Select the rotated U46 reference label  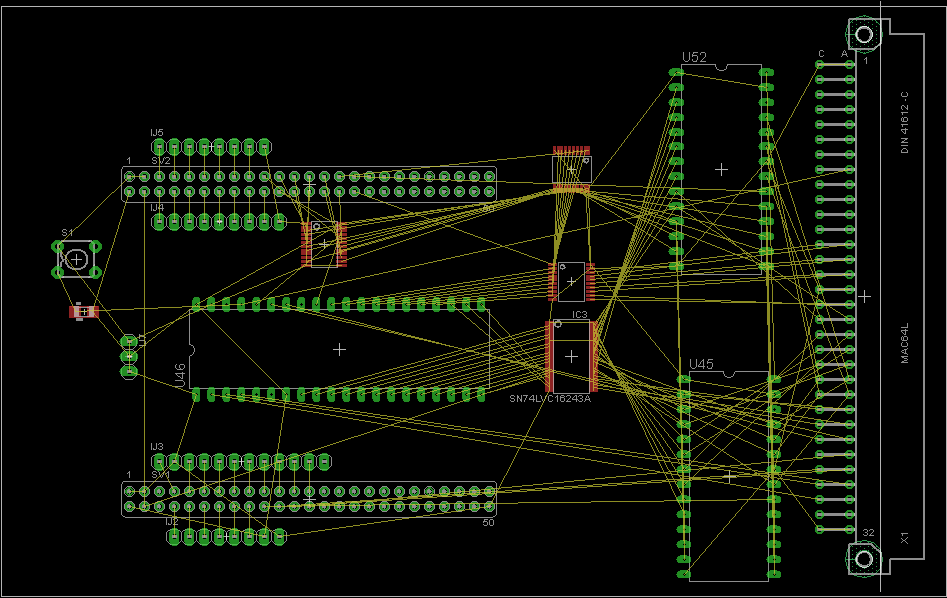pos(180,376)
